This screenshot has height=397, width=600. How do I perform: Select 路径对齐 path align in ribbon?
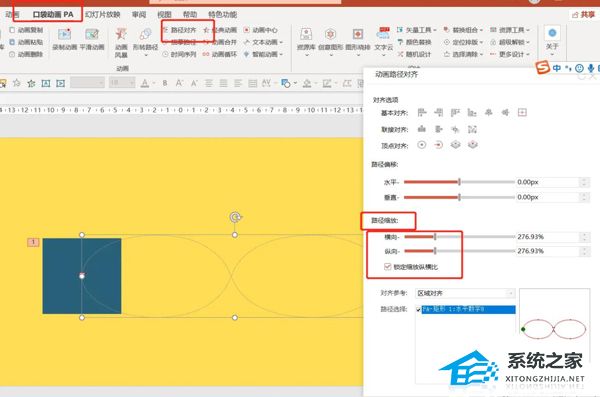click(180, 30)
